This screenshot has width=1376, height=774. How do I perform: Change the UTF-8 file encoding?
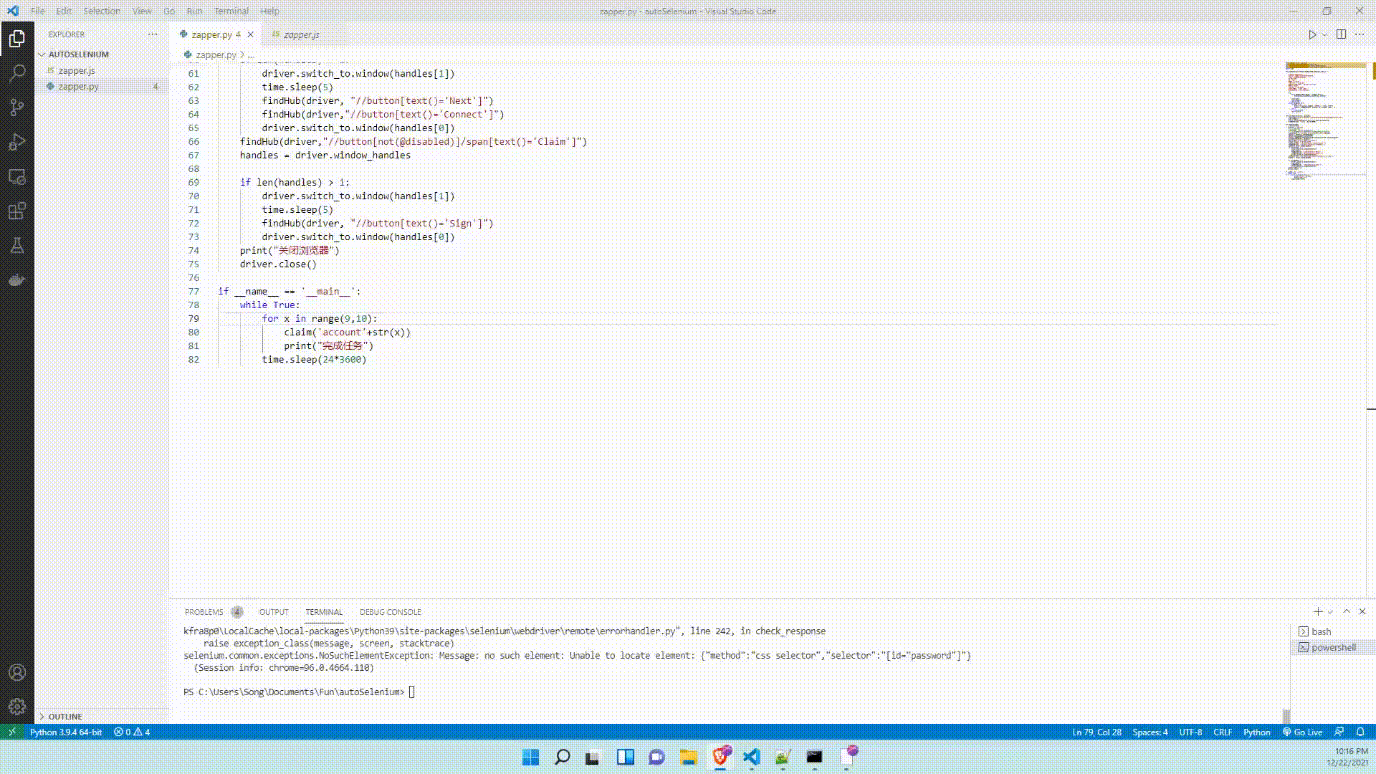tap(1191, 732)
